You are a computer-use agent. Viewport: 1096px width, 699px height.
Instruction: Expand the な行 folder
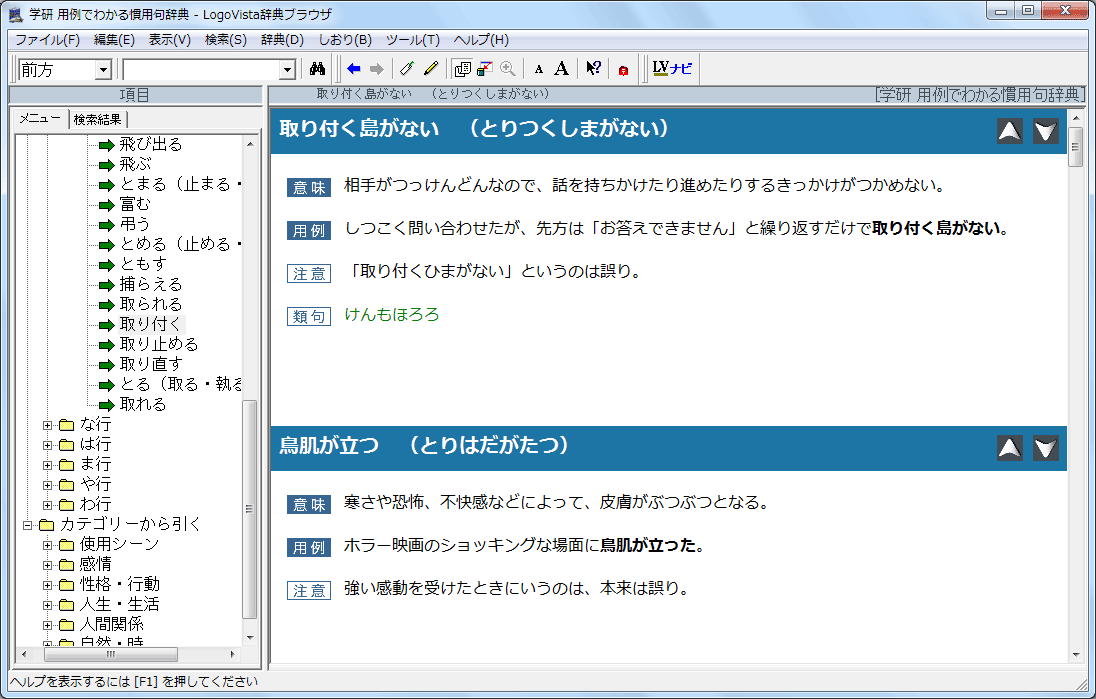[47, 425]
